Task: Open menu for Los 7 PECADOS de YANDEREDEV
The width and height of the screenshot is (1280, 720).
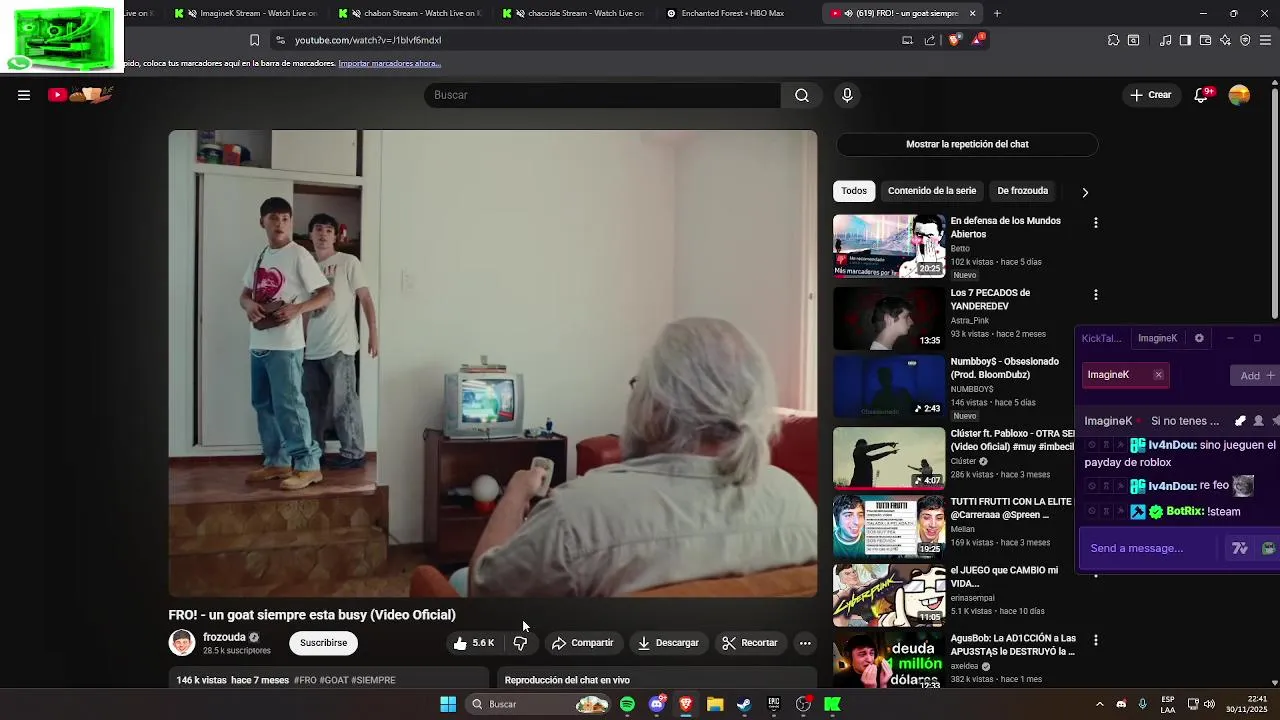Action: click(1096, 295)
